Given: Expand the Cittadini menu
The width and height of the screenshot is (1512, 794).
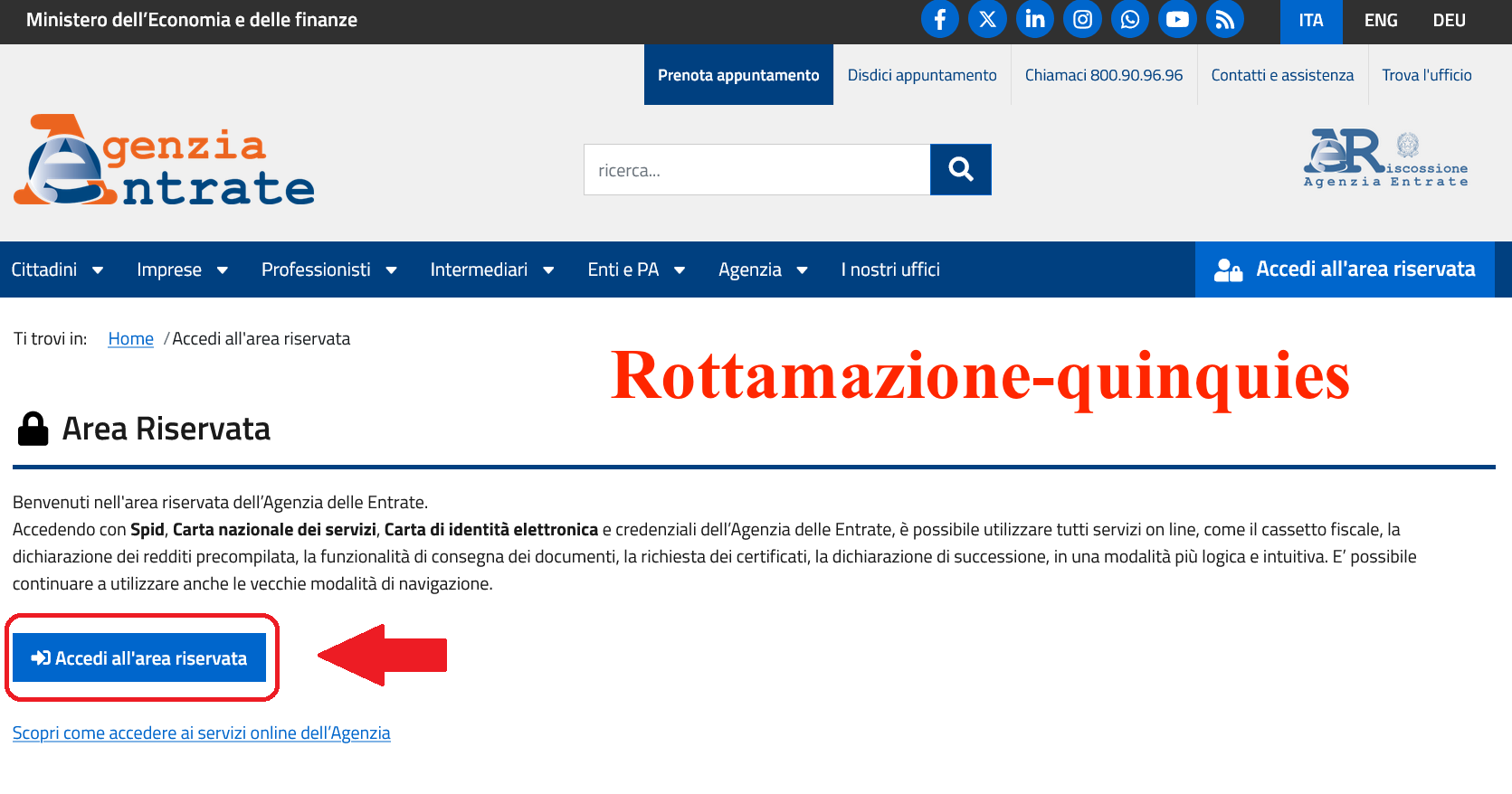Looking at the screenshot, I should click(57, 269).
